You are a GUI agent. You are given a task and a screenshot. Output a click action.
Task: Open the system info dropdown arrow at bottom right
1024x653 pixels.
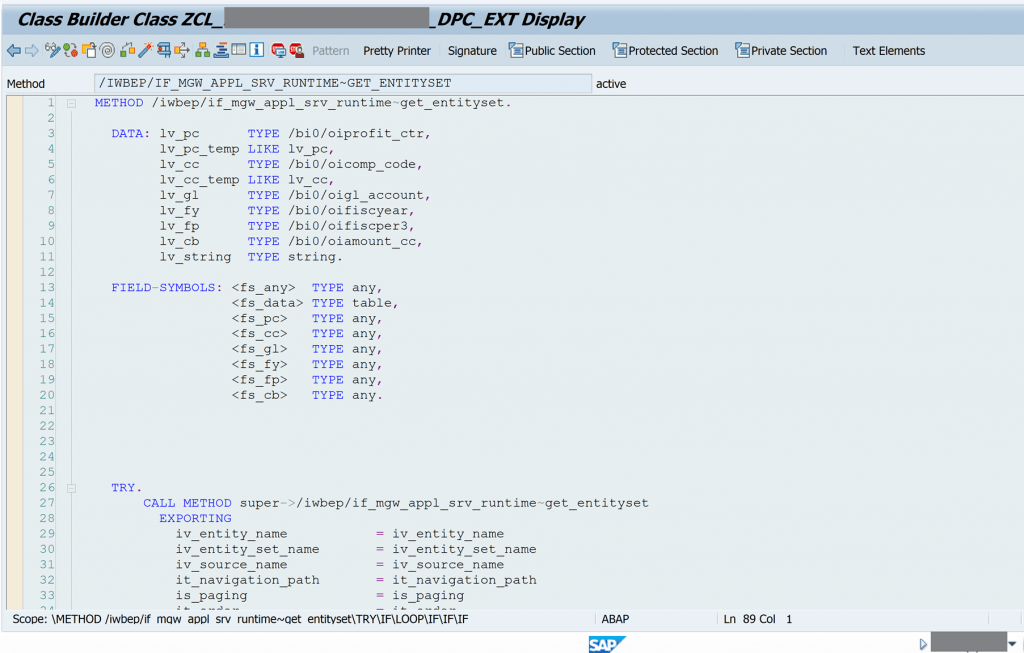click(1012, 644)
